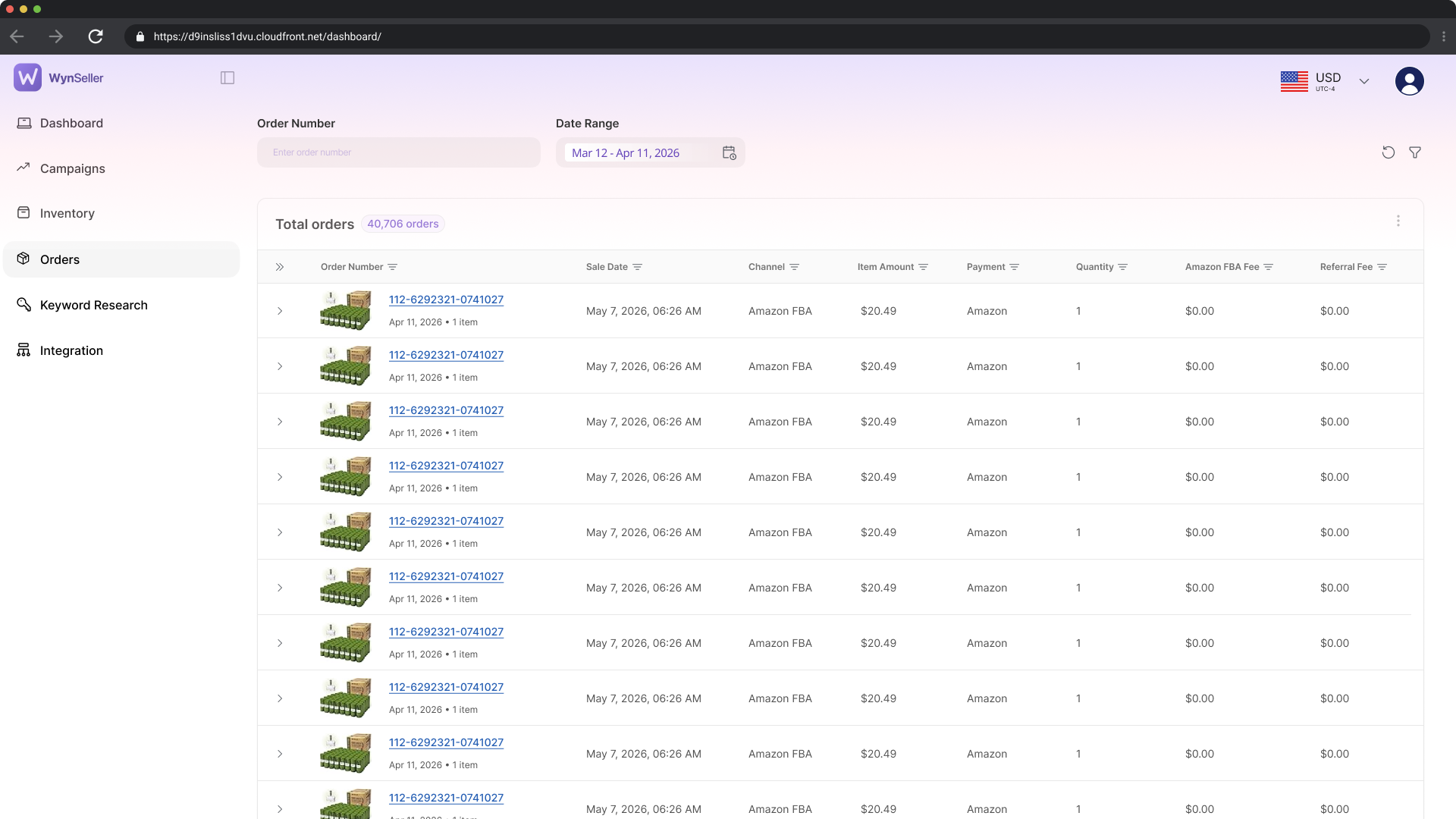Expand all rows with the double chevron

[280, 267]
